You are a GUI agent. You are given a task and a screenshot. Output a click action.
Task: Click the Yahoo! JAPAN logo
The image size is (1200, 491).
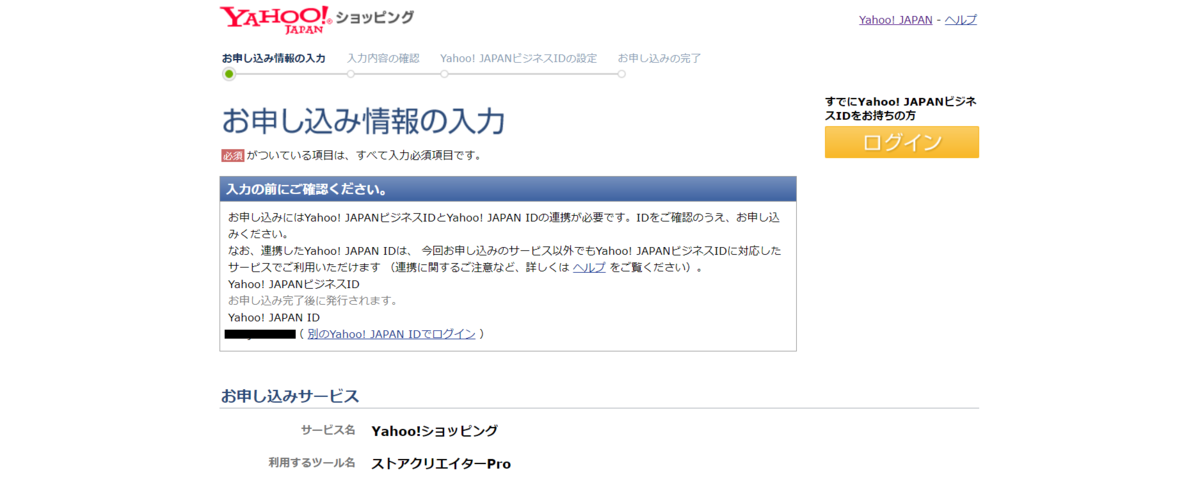[x=275, y=20]
